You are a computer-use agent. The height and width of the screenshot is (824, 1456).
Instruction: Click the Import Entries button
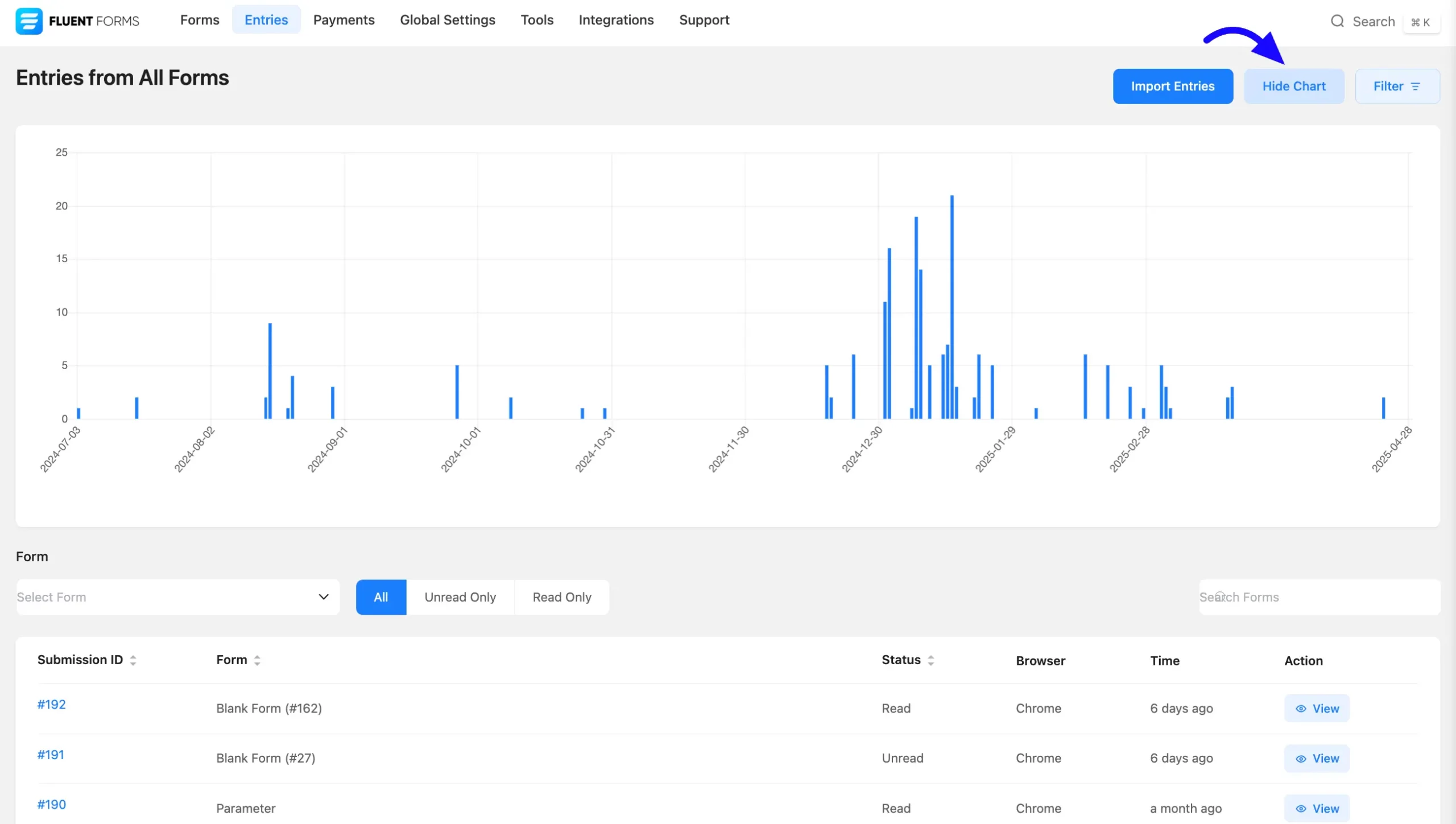[1173, 86]
